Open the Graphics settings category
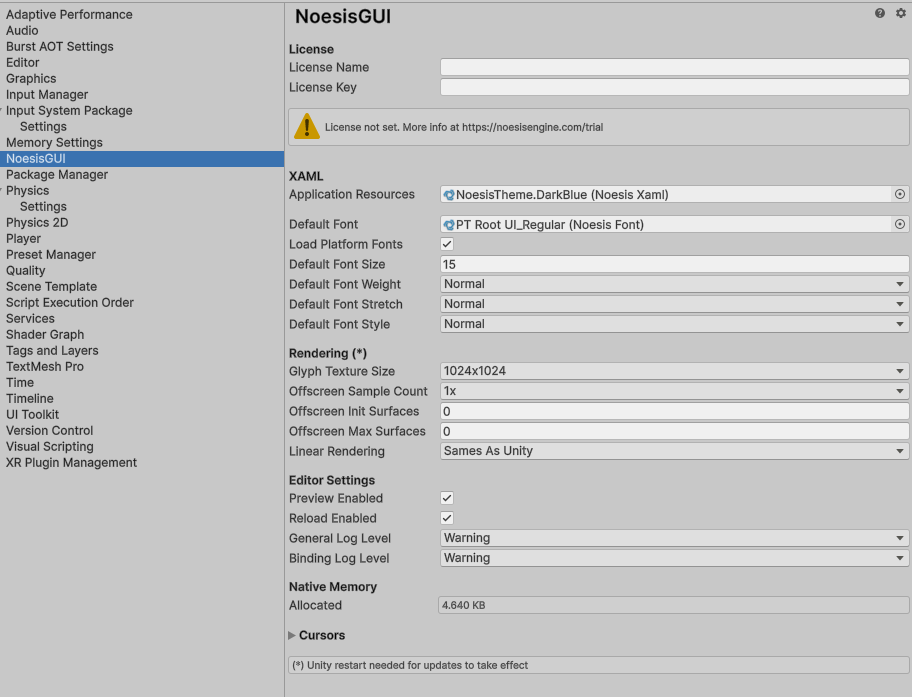Screen dimensions: 912x697 (31, 79)
